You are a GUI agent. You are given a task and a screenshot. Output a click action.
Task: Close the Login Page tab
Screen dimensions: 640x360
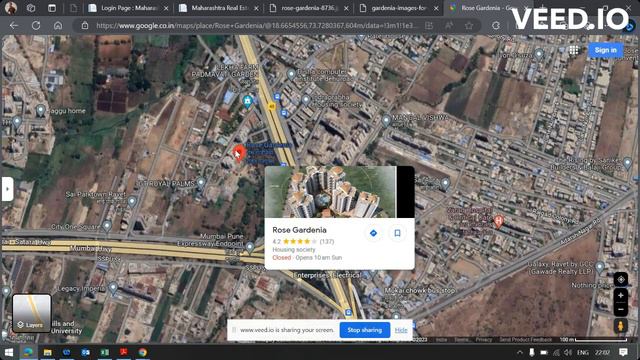166,8
